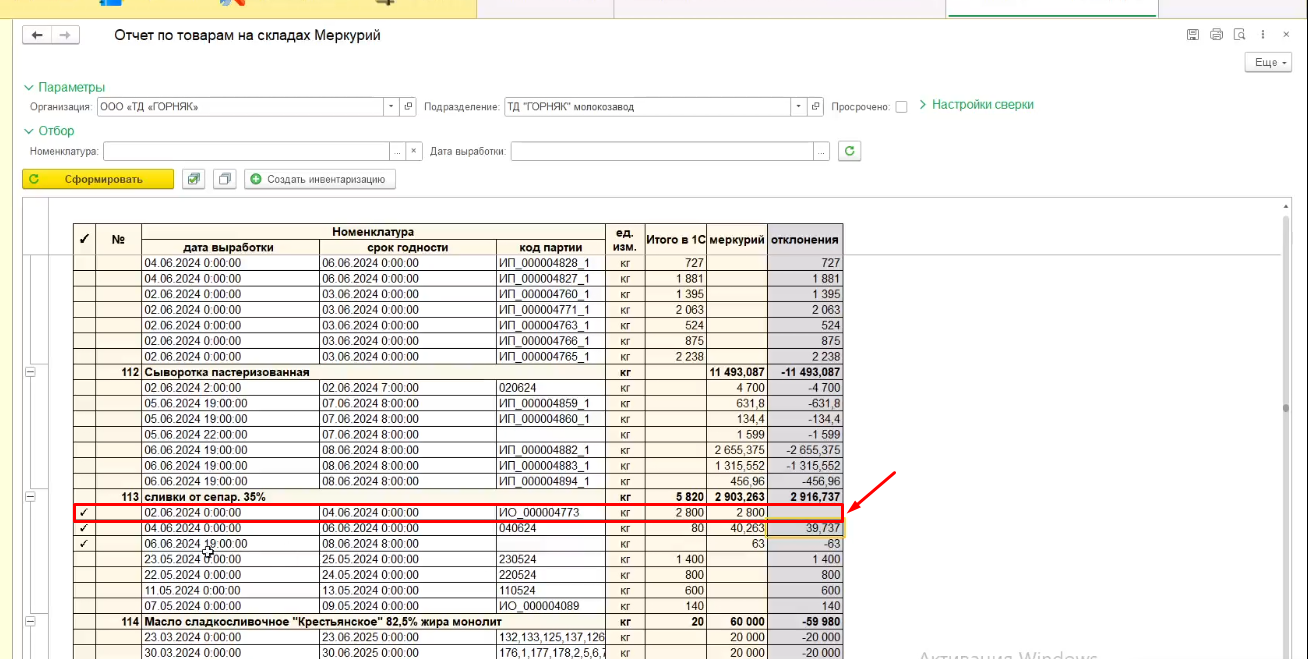This screenshot has width=1308, height=659.
Task: Click Создать инвентаризацию button
Action: pos(321,179)
